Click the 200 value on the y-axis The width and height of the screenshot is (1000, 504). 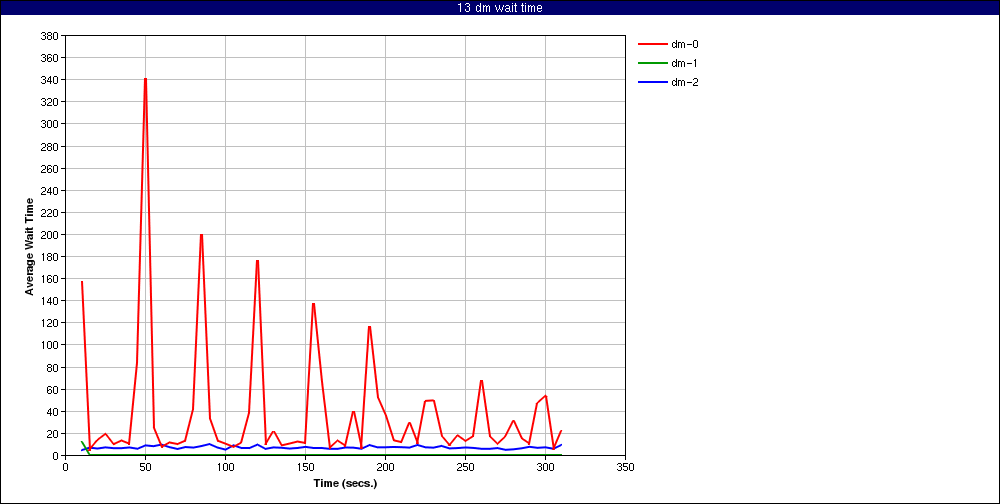pyautogui.click(x=50, y=235)
